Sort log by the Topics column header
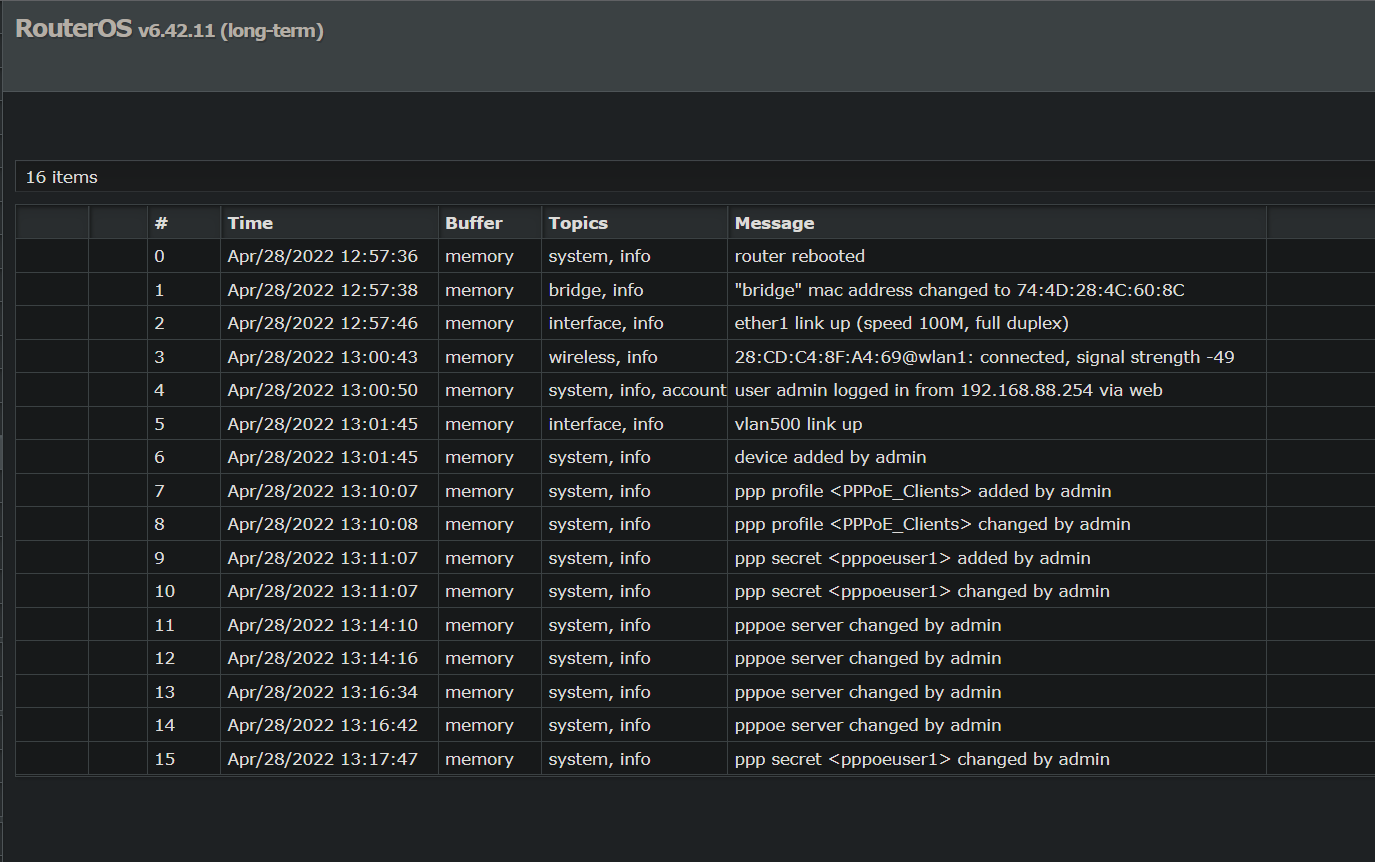The height and width of the screenshot is (862, 1375). click(634, 223)
